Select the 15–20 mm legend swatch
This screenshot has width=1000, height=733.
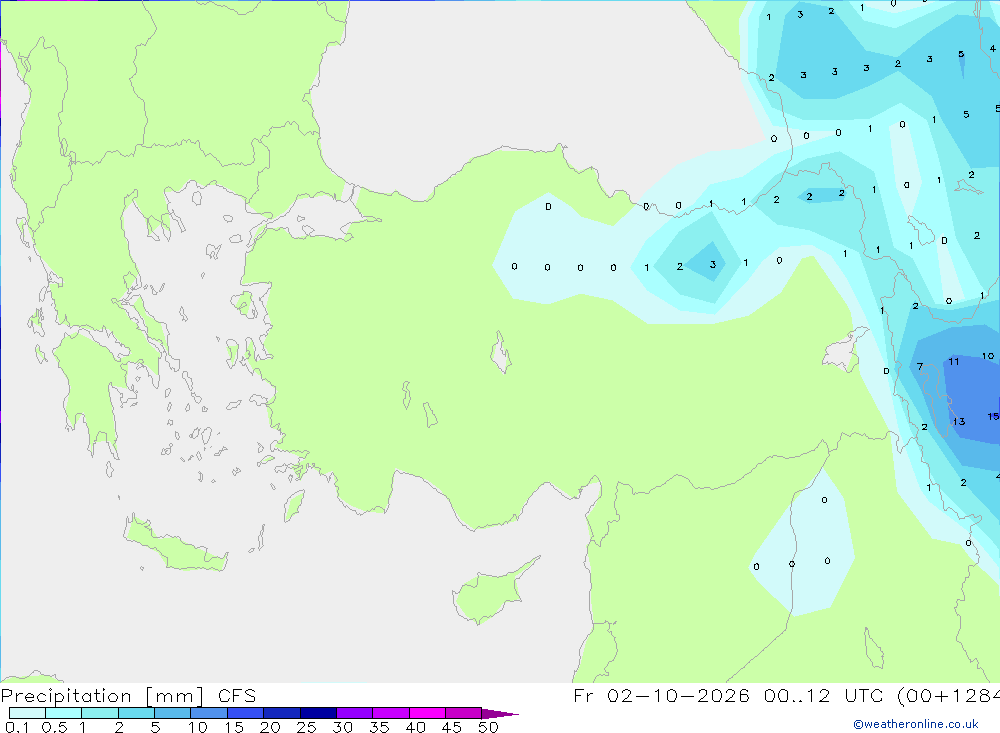[245, 713]
